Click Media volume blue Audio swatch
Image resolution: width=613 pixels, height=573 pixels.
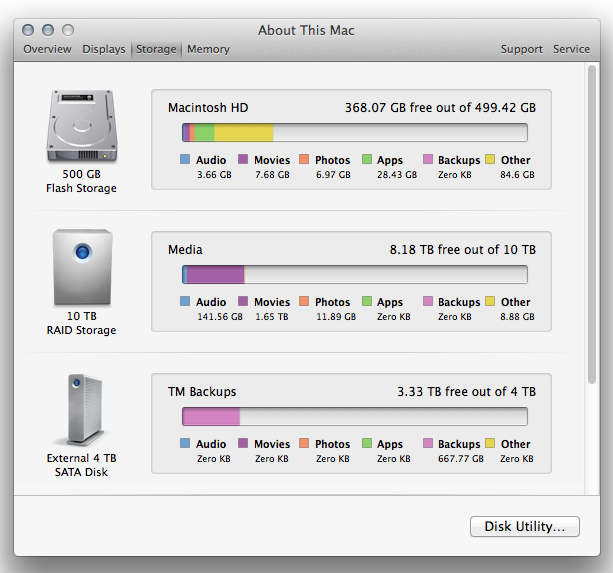point(185,301)
